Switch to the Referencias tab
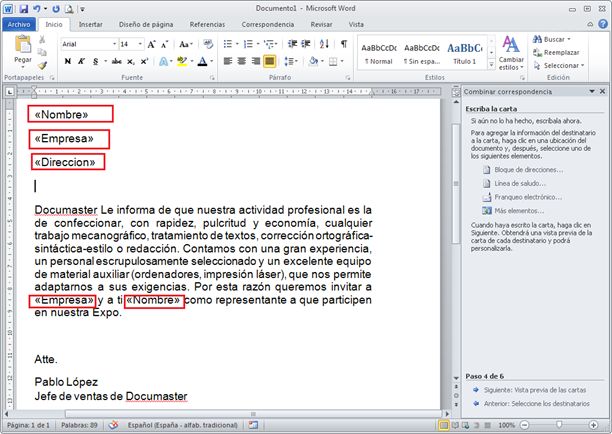 [x=207, y=25]
